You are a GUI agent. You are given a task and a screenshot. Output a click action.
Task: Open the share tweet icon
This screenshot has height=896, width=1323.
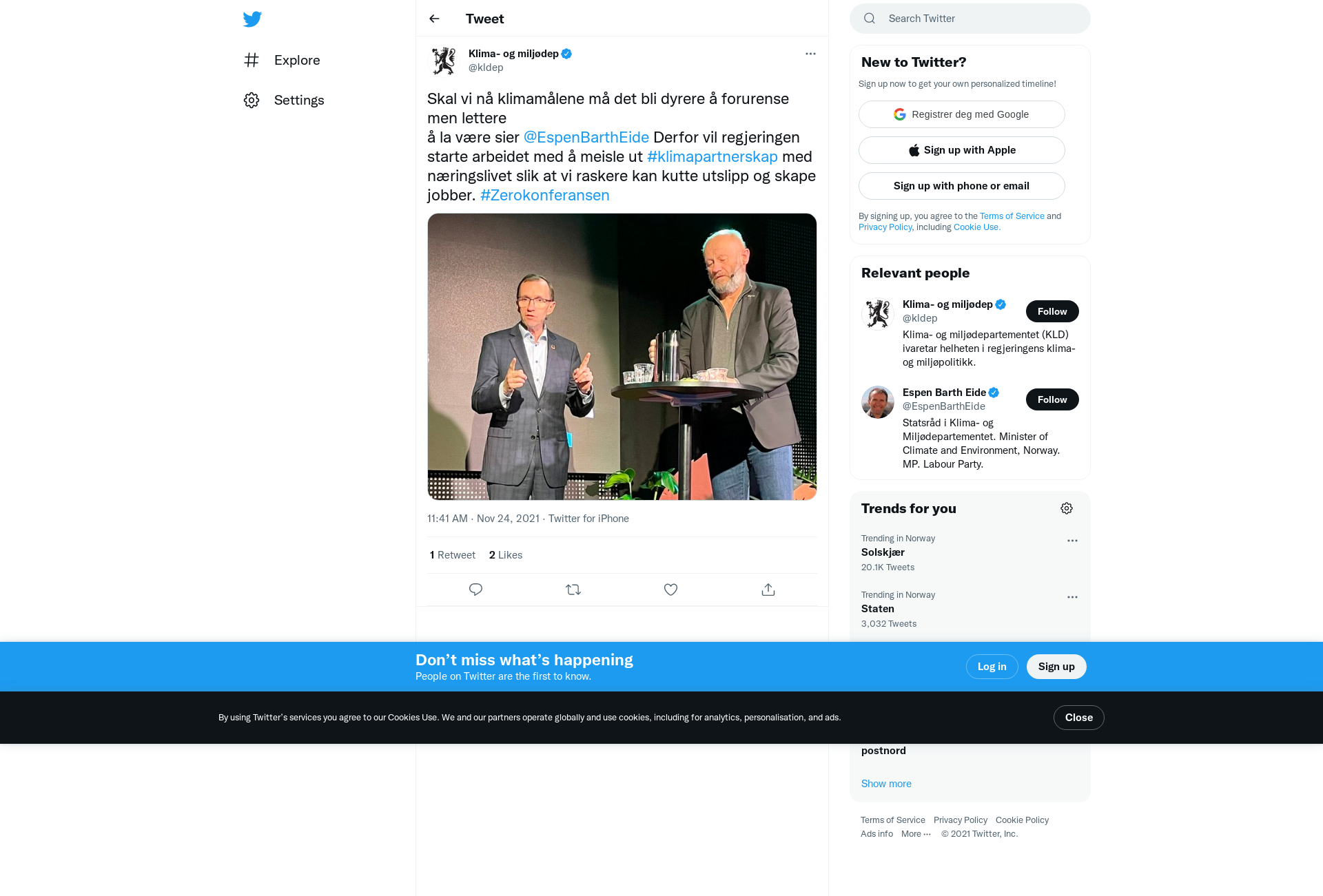point(768,590)
